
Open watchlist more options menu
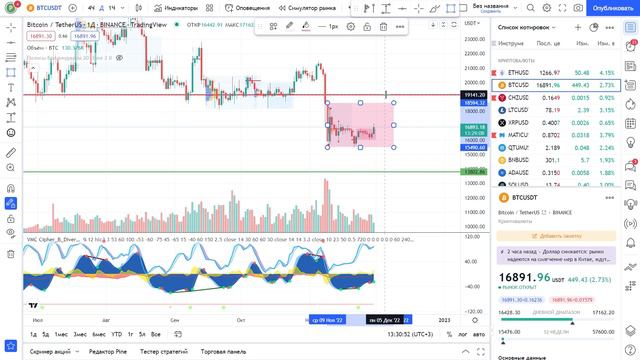[x=610, y=27]
